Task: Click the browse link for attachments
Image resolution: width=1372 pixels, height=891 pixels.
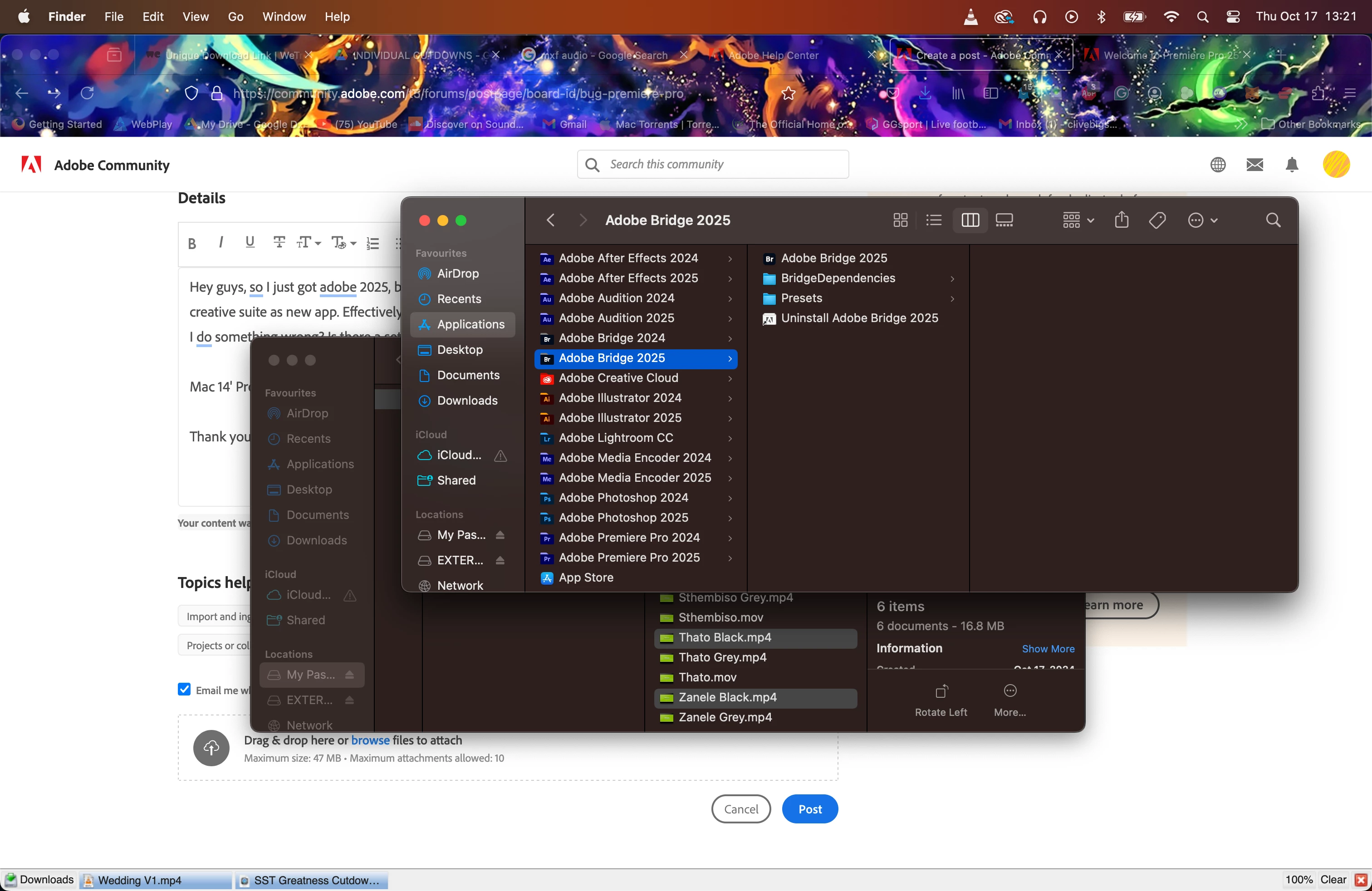Action: [x=370, y=740]
